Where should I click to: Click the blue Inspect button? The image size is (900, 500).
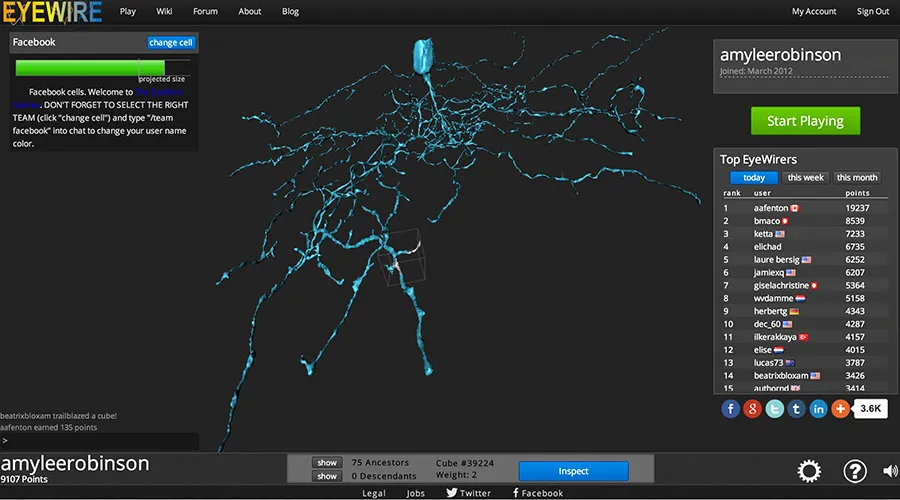tap(573, 471)
